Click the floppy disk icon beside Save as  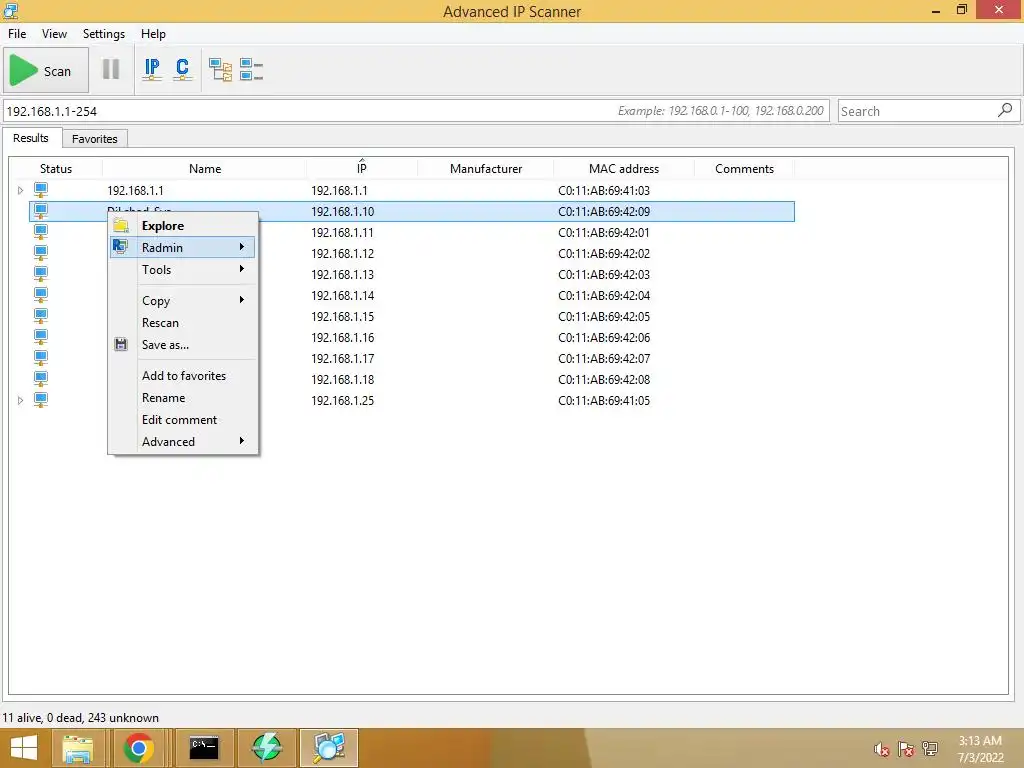pos(121,344)
